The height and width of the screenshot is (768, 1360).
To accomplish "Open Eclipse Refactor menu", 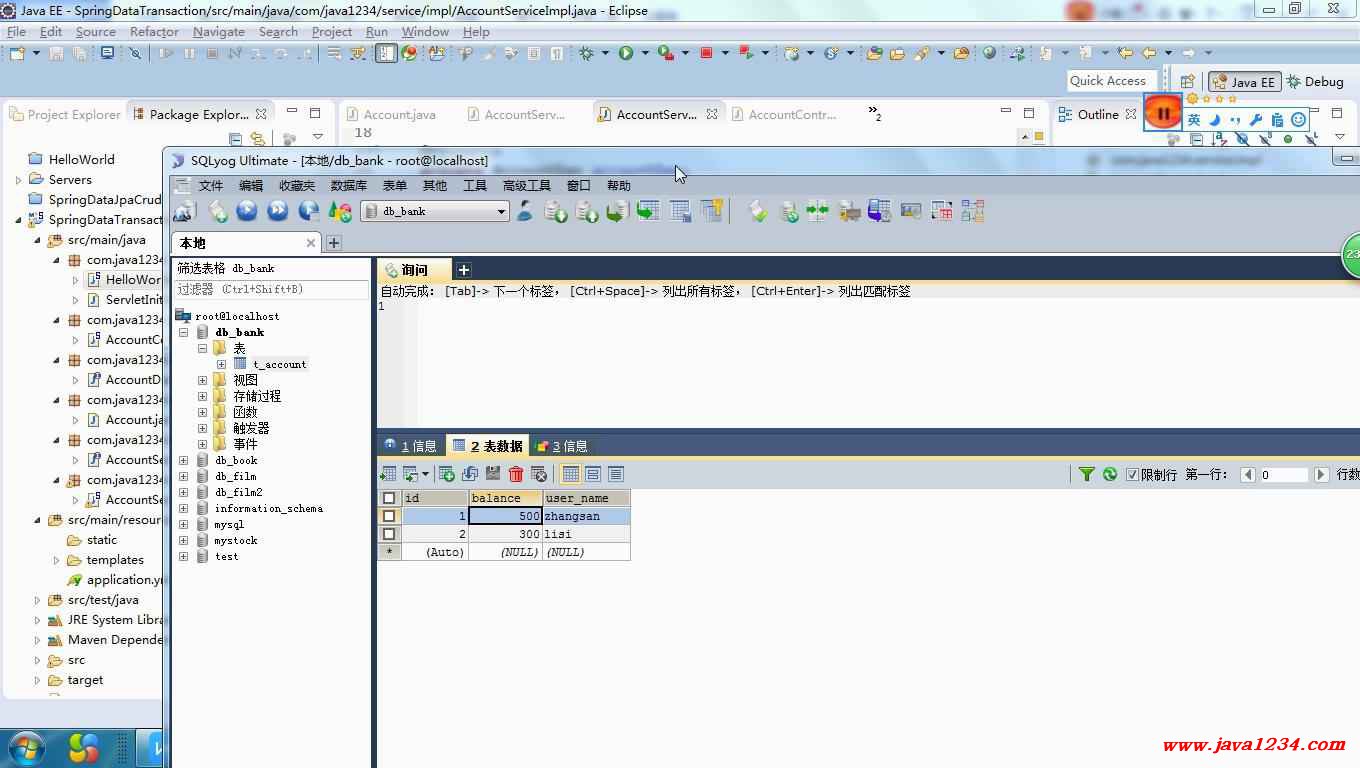I will [154, 31].
